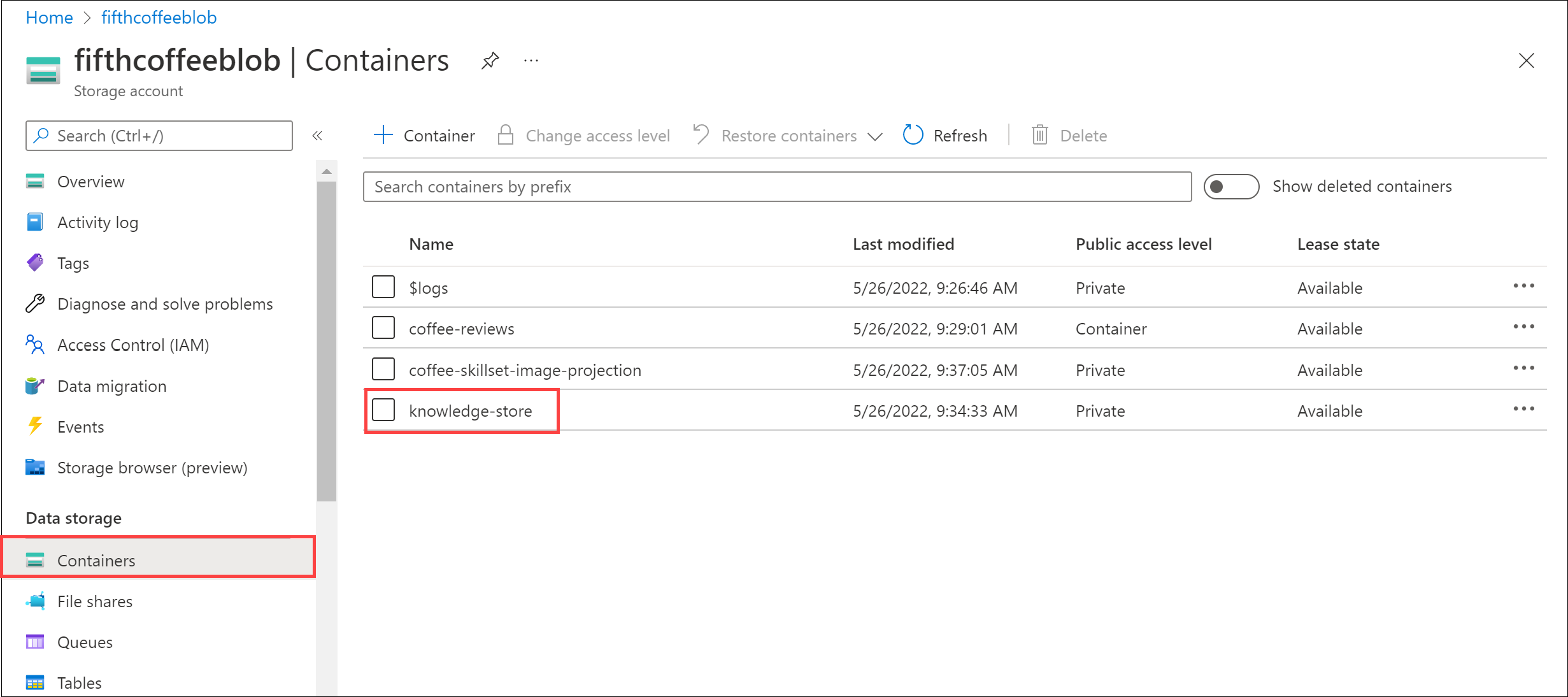This screenshot has height=697, width=1568.
Task: Navigate to Overview in the left menu
Action: (x=90, y=181)
